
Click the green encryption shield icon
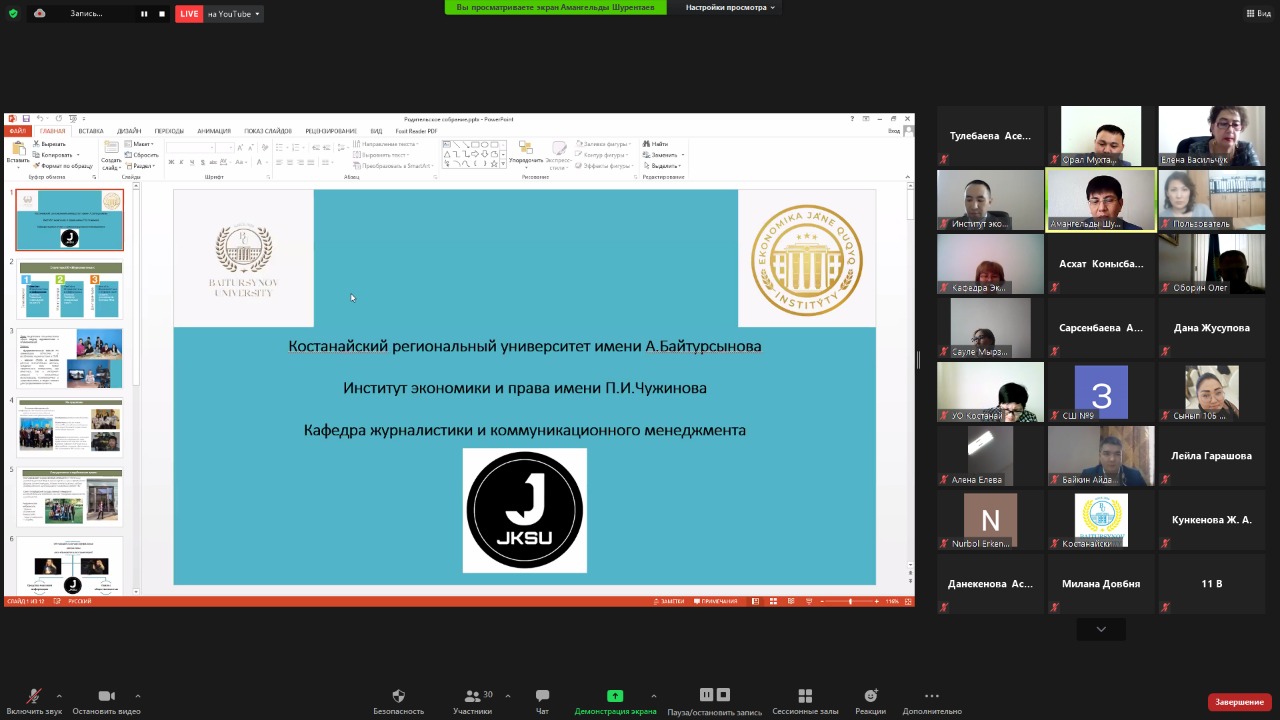click(x=13, y=13)
